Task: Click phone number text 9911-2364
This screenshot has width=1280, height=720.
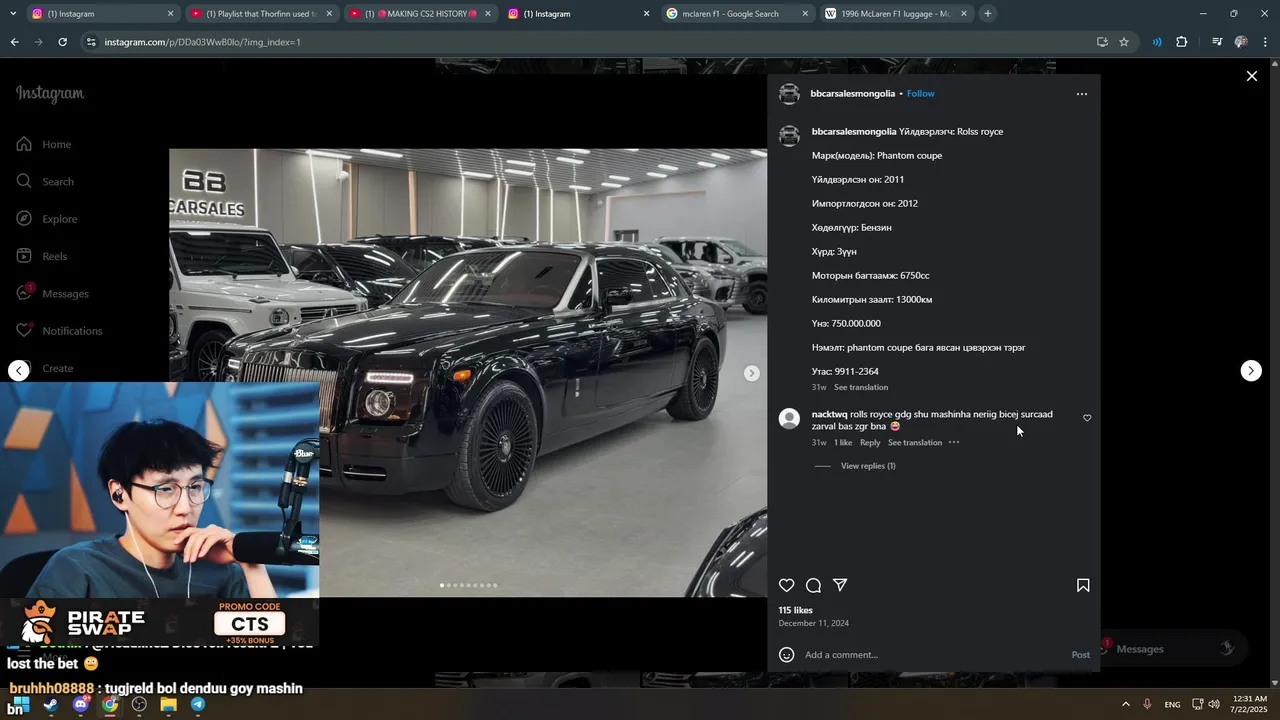Action: tap(856, 372)
